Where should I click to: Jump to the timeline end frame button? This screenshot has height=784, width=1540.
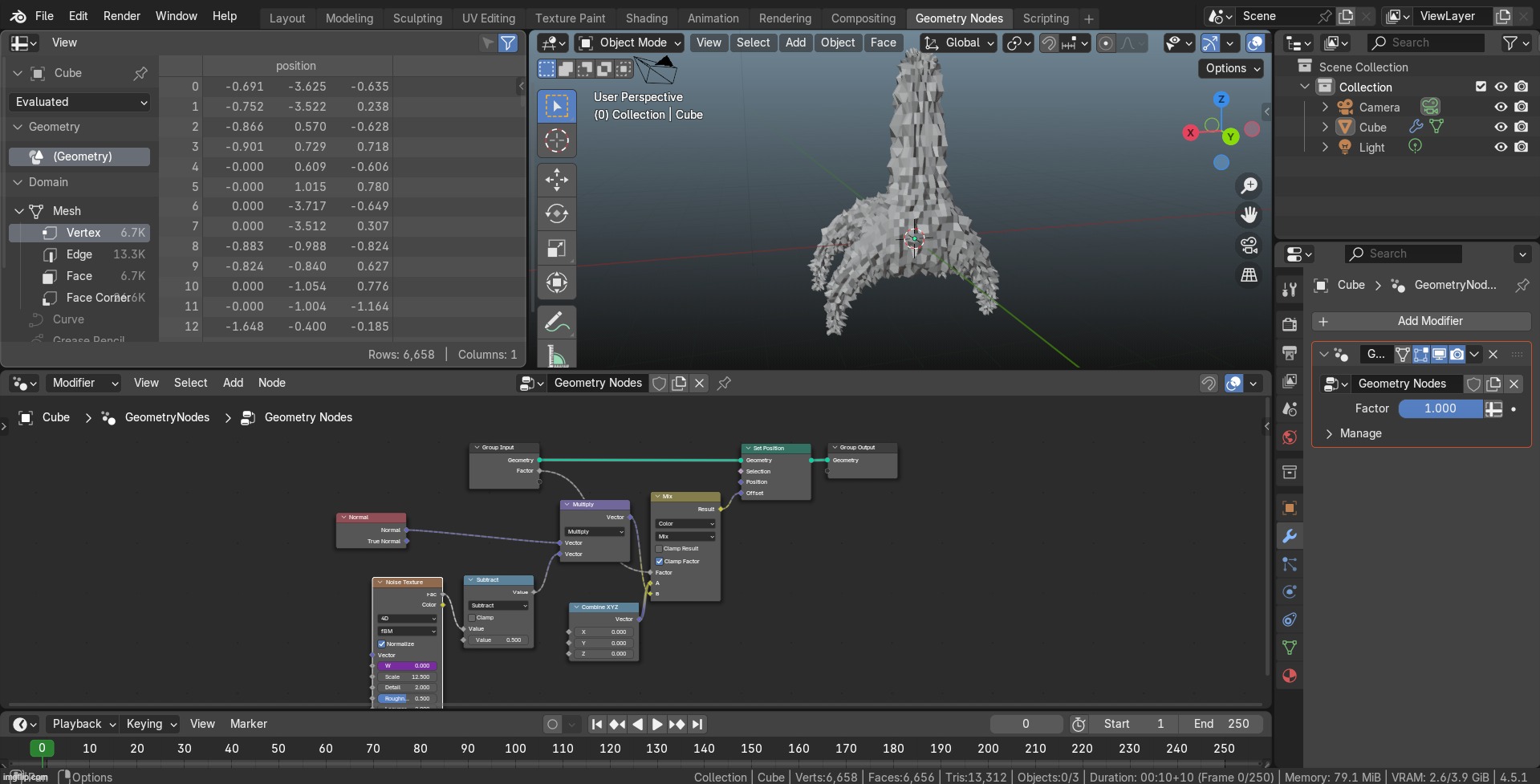(x=697, y=724)
